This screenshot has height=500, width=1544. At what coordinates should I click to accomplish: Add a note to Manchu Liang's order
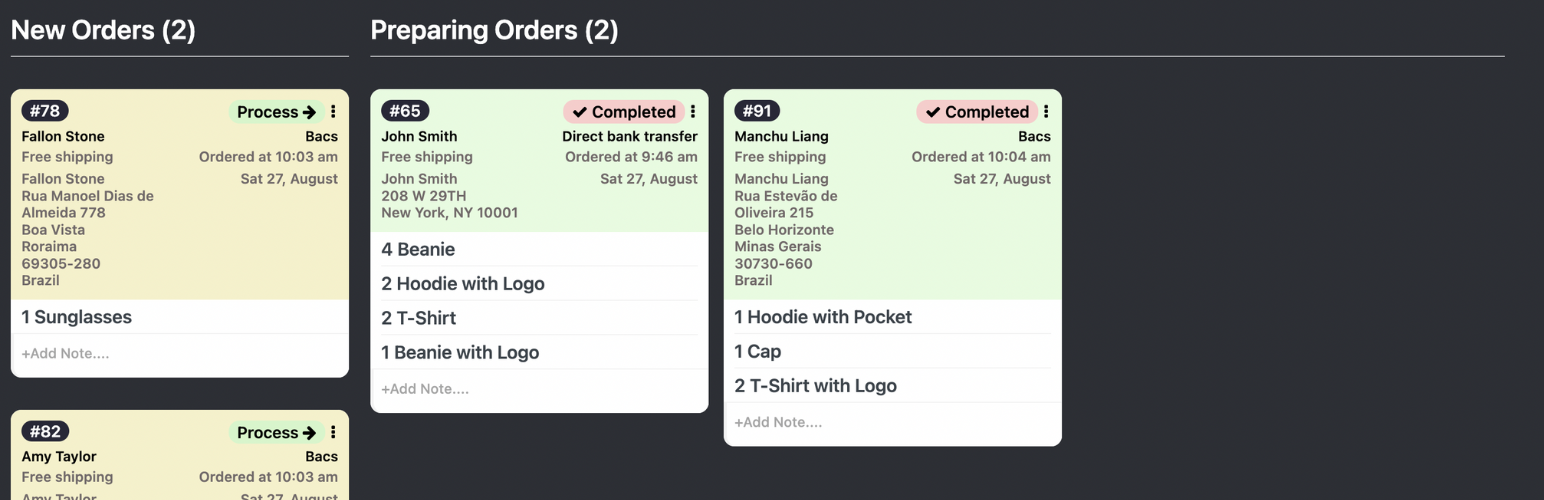778,423
